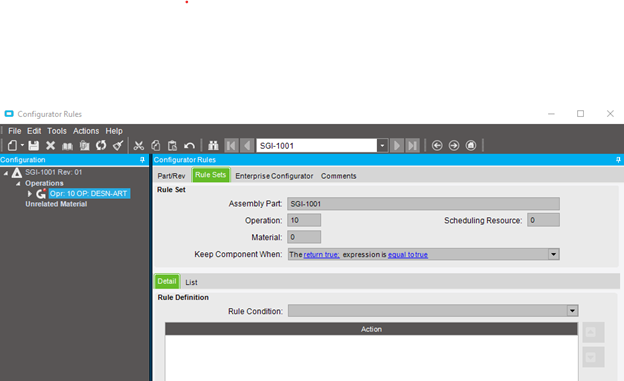This screenshot has height=381, width=624.
Task: Collapse the Operations tree node
Action: [x=18, y=184]
